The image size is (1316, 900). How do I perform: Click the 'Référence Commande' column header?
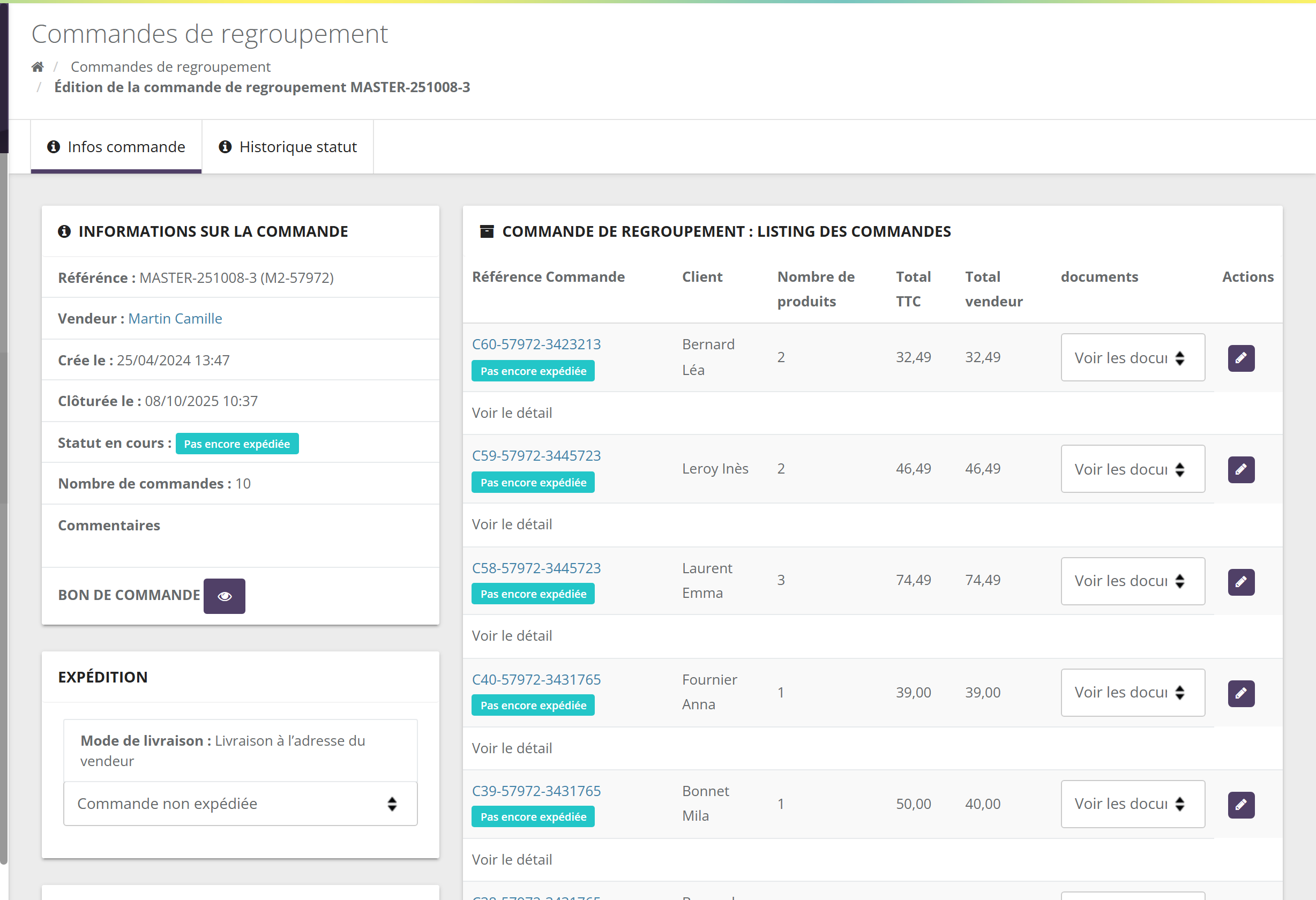(548, 277)
